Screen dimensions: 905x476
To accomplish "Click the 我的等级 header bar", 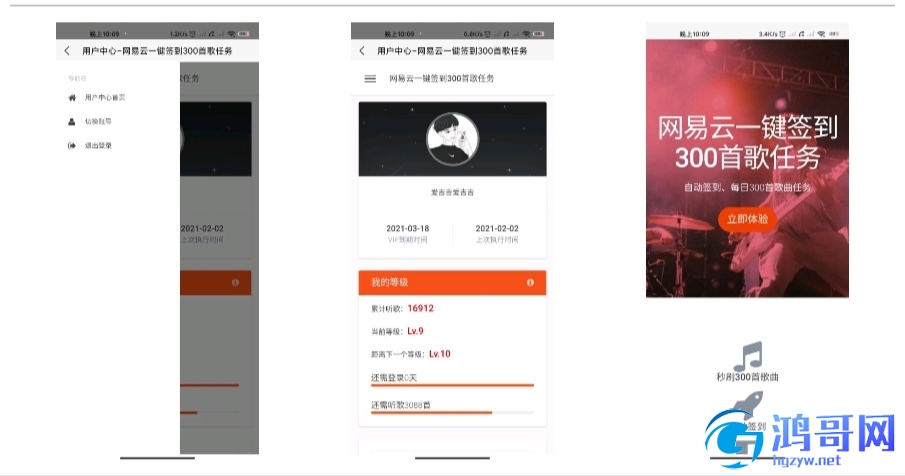I will (x=452, y=283).
